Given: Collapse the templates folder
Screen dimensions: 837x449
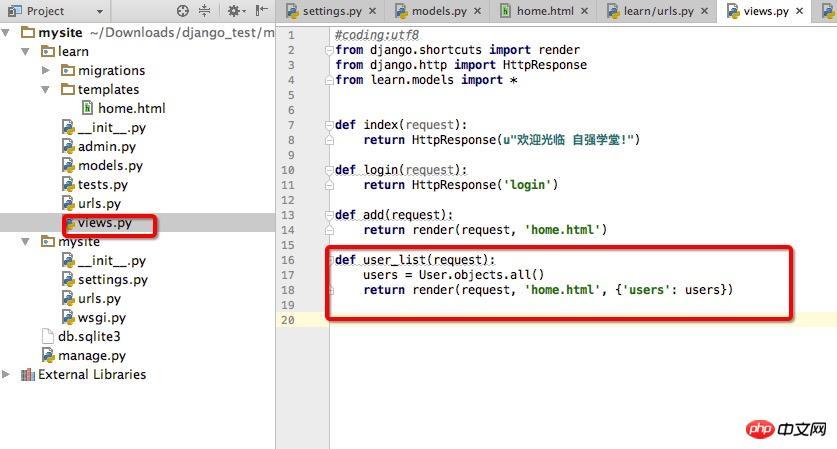Looking at the screenshot, I should click(x=45, y=90).
